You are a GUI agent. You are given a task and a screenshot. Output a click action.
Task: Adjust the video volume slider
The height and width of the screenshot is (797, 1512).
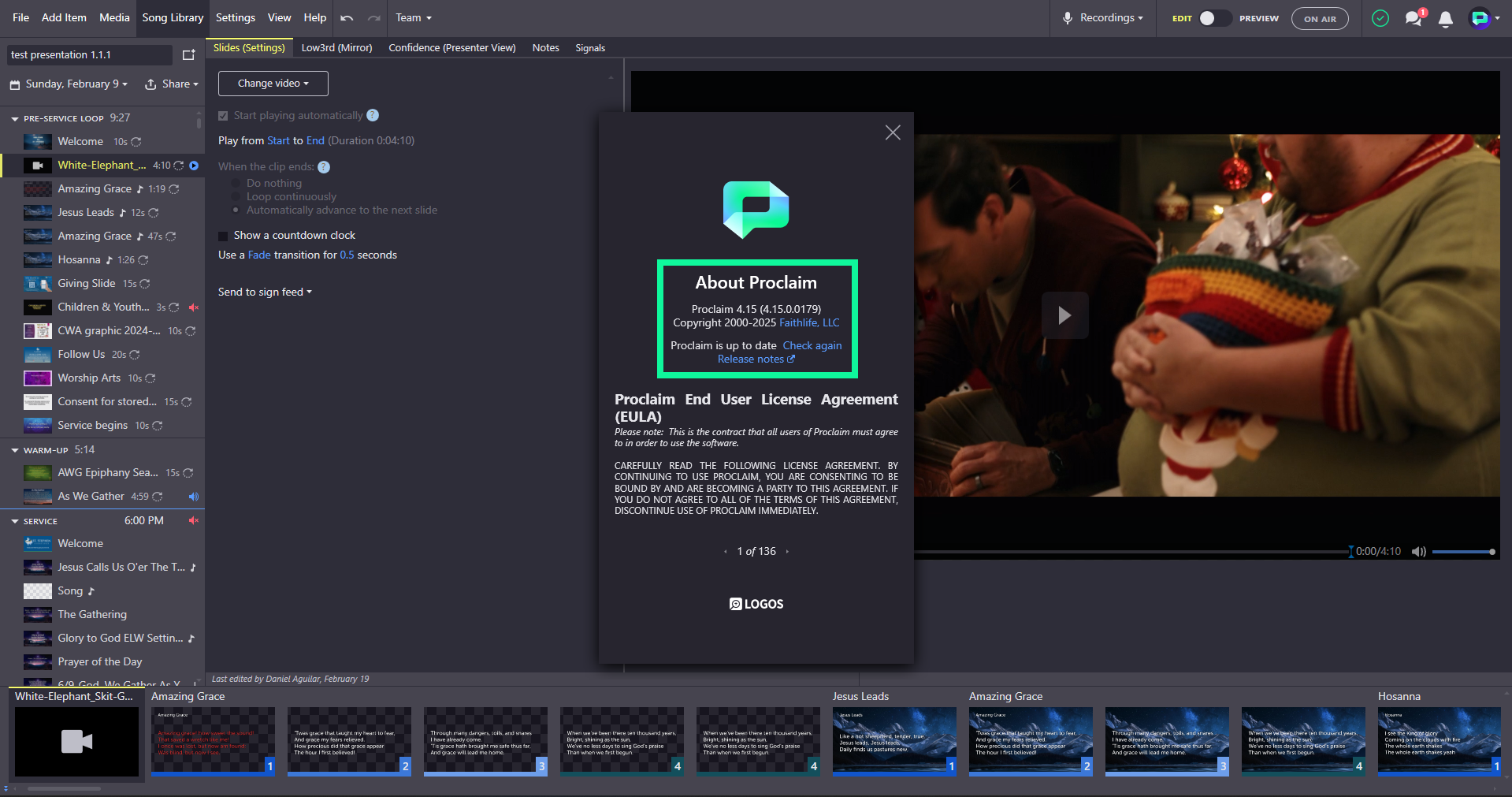click(x=1463, y=552)
